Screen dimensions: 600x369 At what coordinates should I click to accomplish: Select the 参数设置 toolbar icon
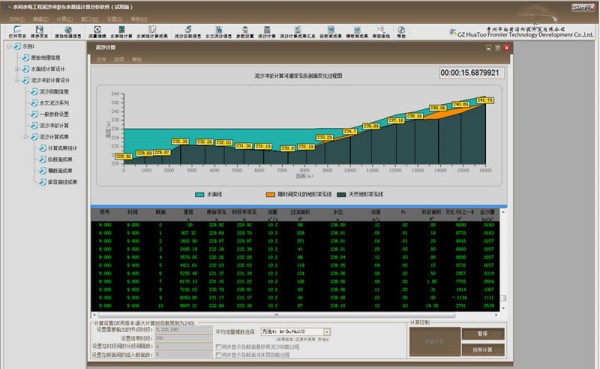[x=245, y=32]
